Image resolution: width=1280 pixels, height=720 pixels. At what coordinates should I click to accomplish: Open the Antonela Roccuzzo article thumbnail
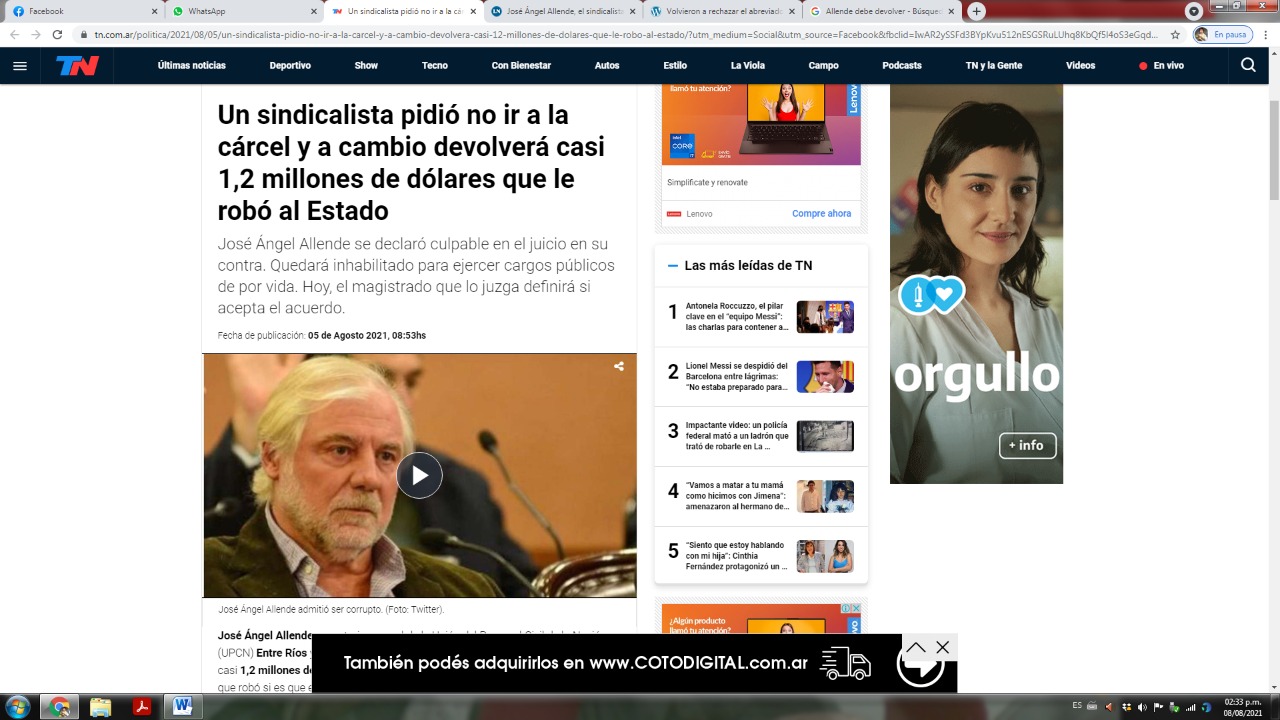pos(825,317)
